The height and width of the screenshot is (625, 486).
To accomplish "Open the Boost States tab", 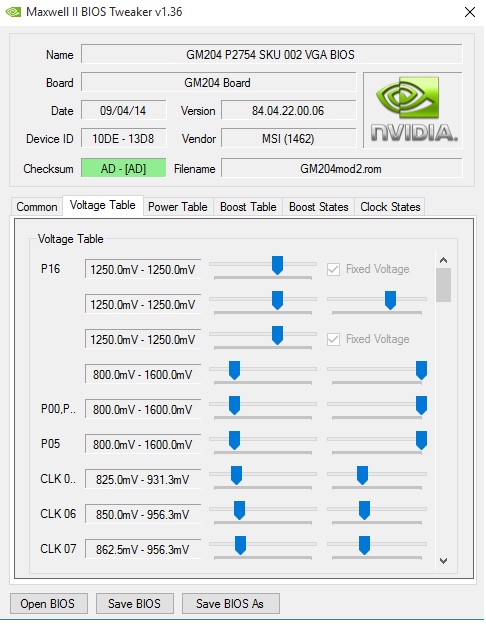I will click(x=319, y=207).
